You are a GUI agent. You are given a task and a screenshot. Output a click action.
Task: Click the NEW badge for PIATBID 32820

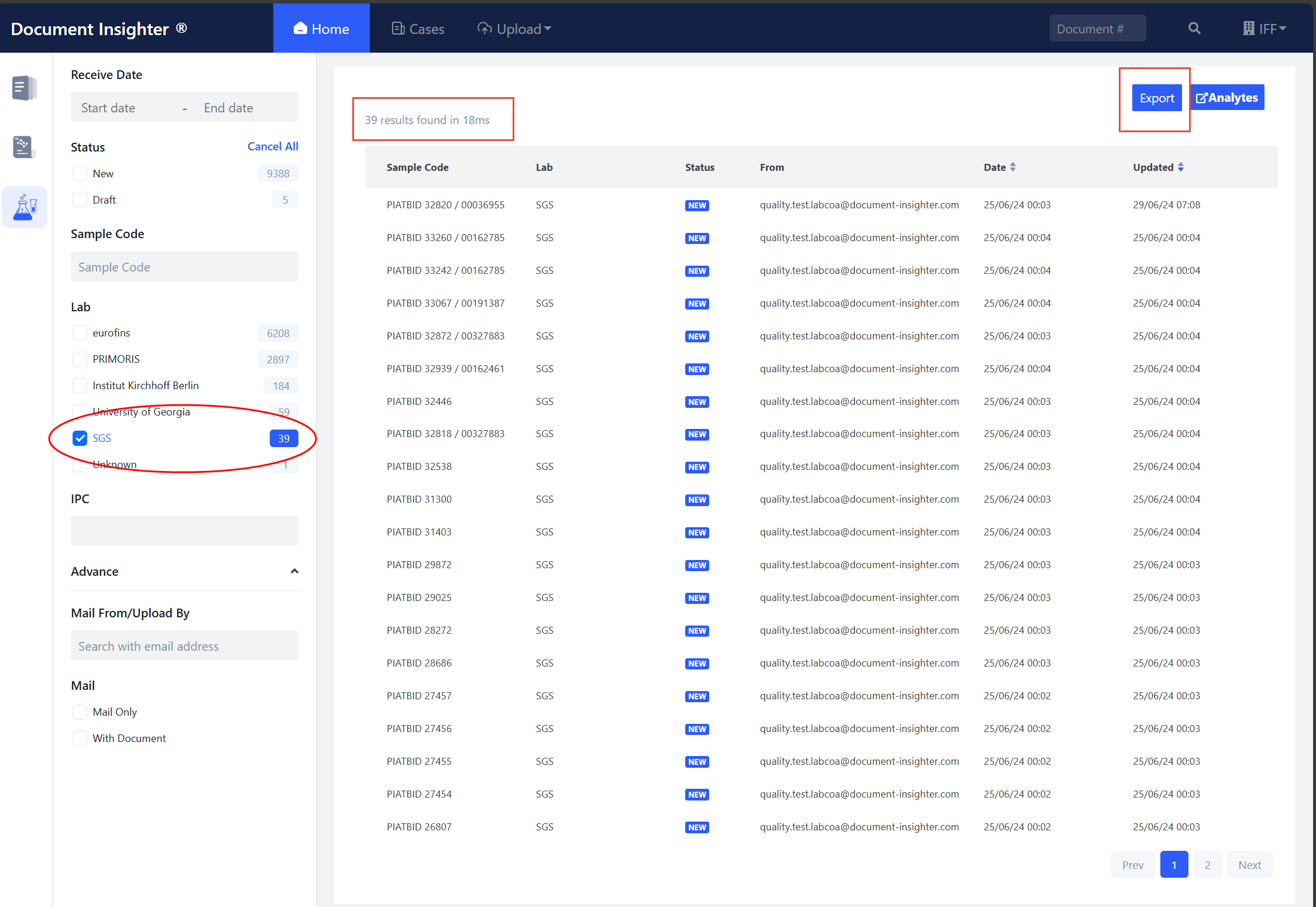pyautogui.click(x=696, y=205)
